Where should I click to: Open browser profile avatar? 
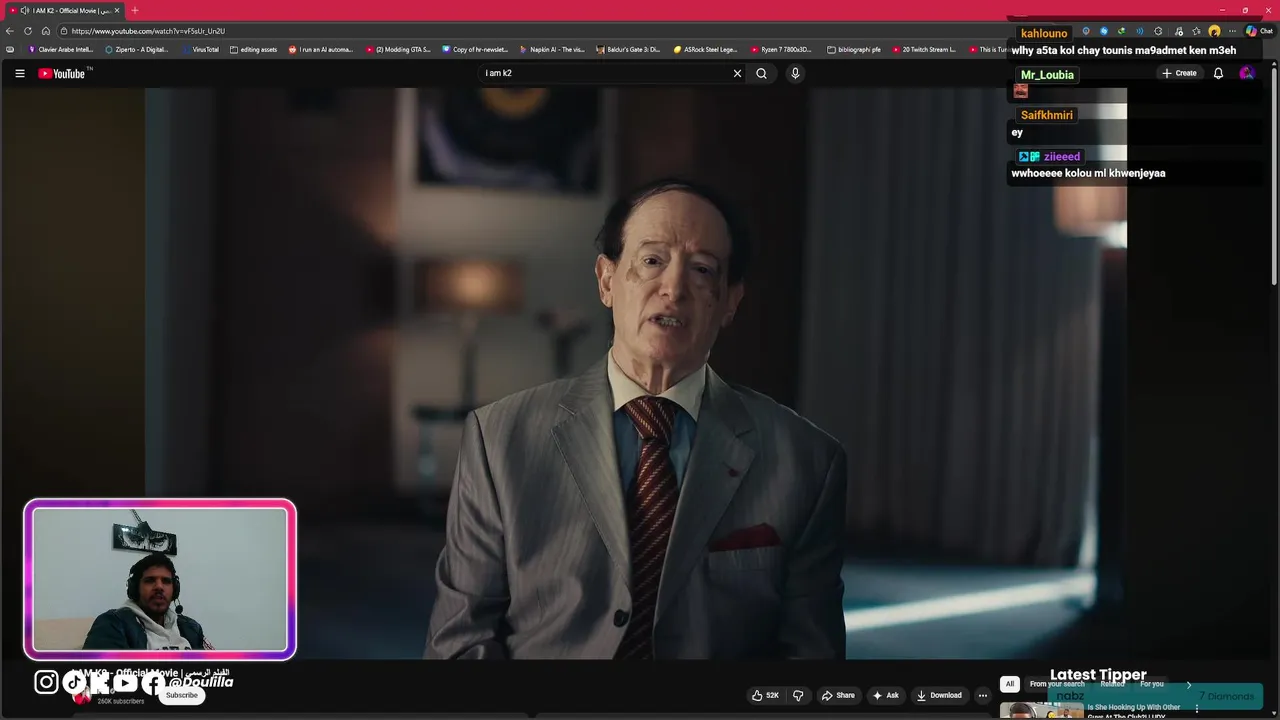1214,31
